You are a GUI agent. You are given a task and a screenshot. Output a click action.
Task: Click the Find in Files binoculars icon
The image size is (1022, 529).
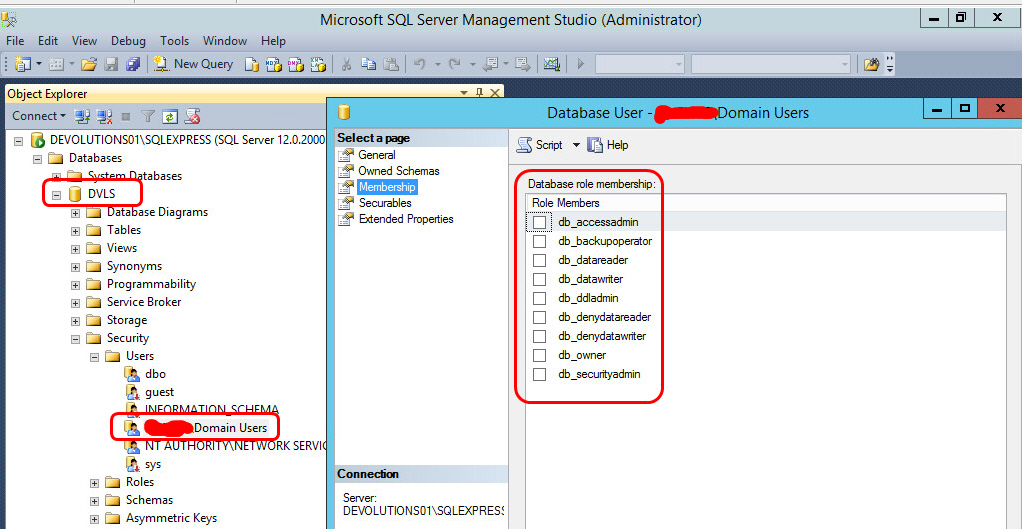pyautogui.click(x=871, y=64)
